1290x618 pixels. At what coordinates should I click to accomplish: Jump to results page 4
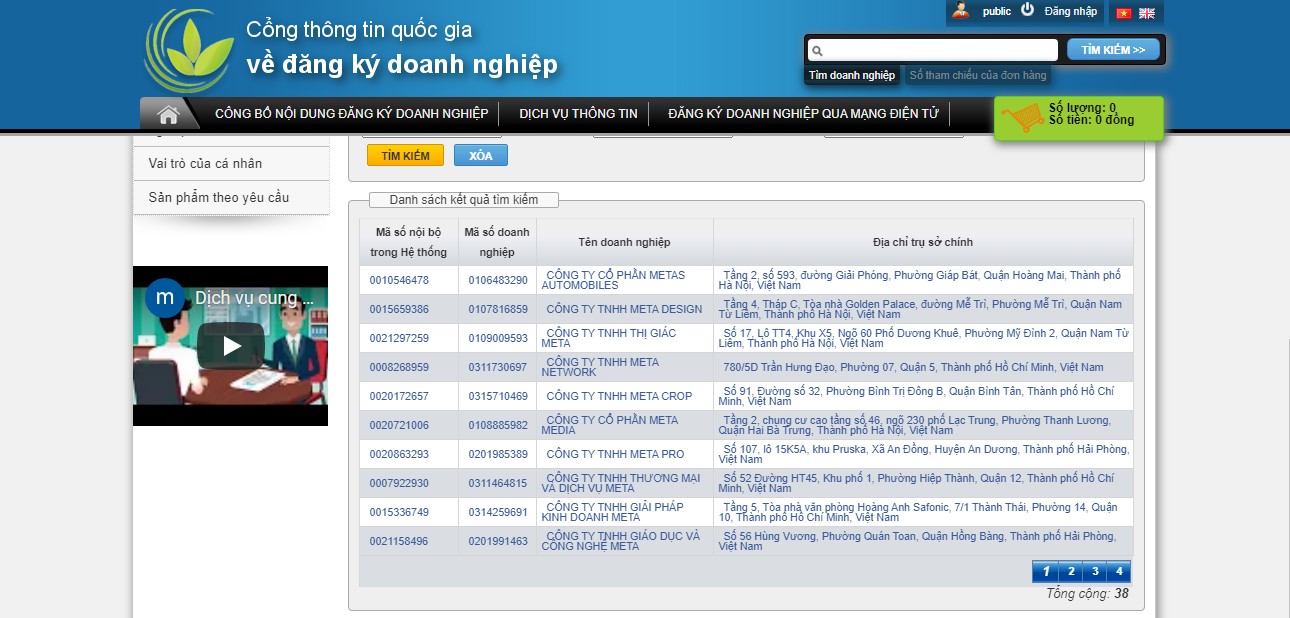click(x=1118, y=572)
